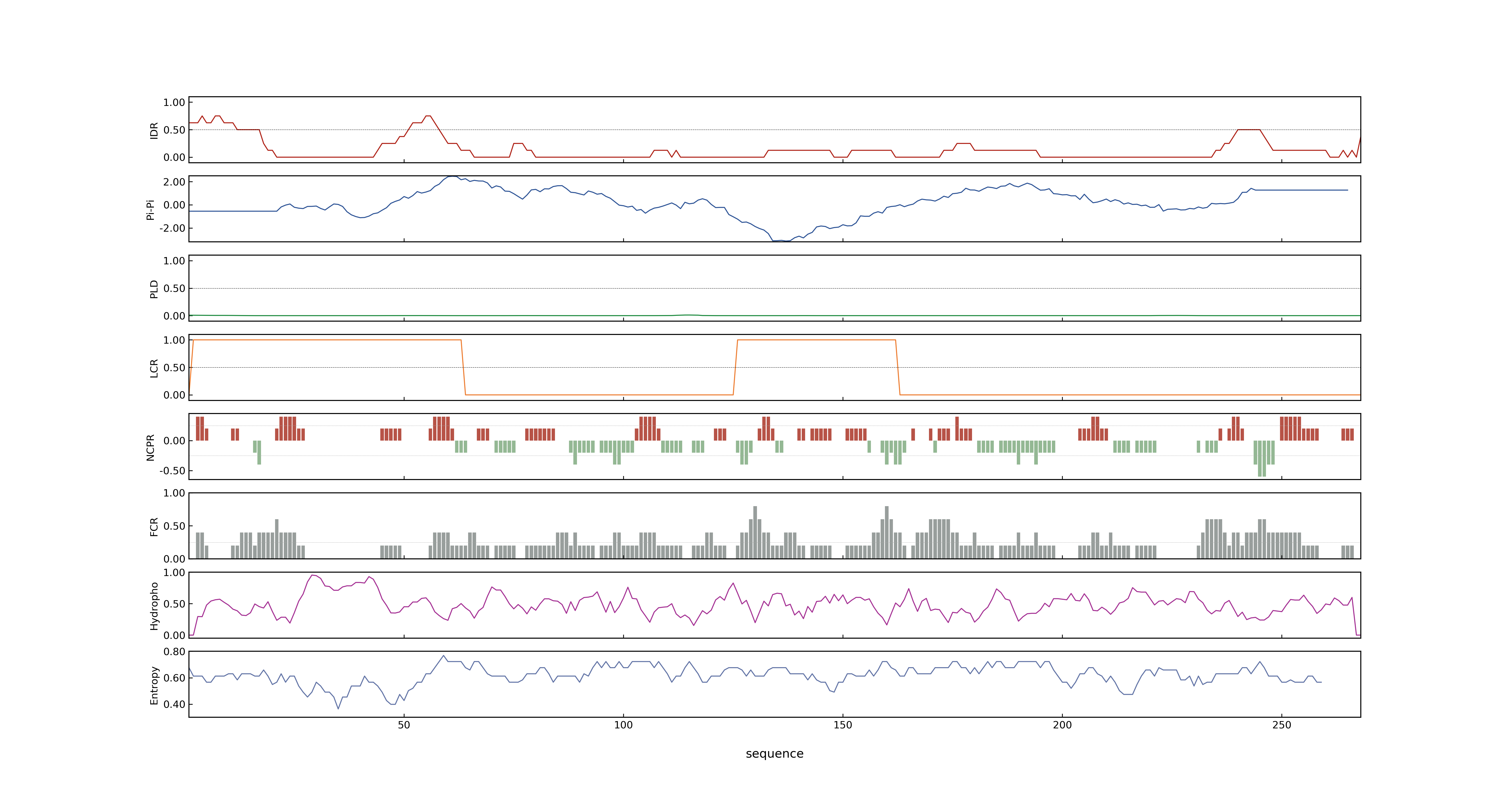Click the 0.50 tick on IDR axis

point(174,130)
